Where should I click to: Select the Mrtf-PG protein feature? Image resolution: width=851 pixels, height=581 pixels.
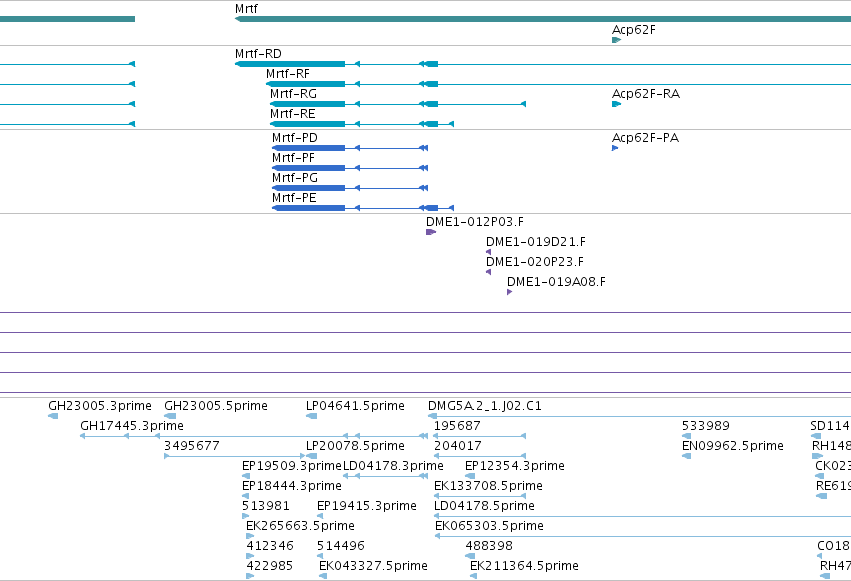350,188
